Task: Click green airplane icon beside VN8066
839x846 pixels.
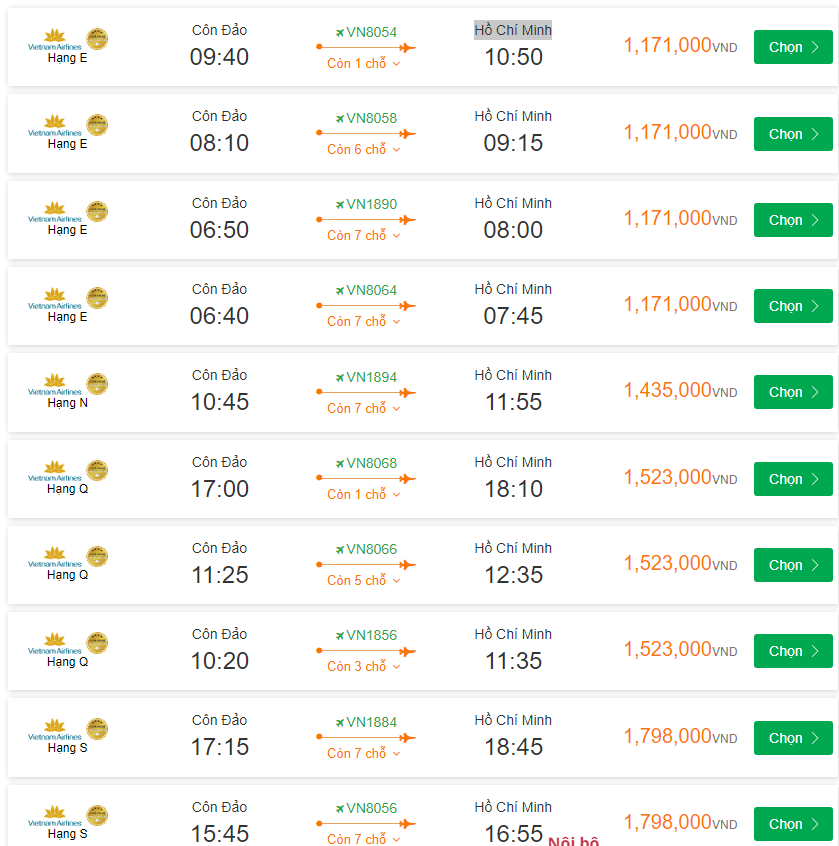Action: click(x=340, y=549)
